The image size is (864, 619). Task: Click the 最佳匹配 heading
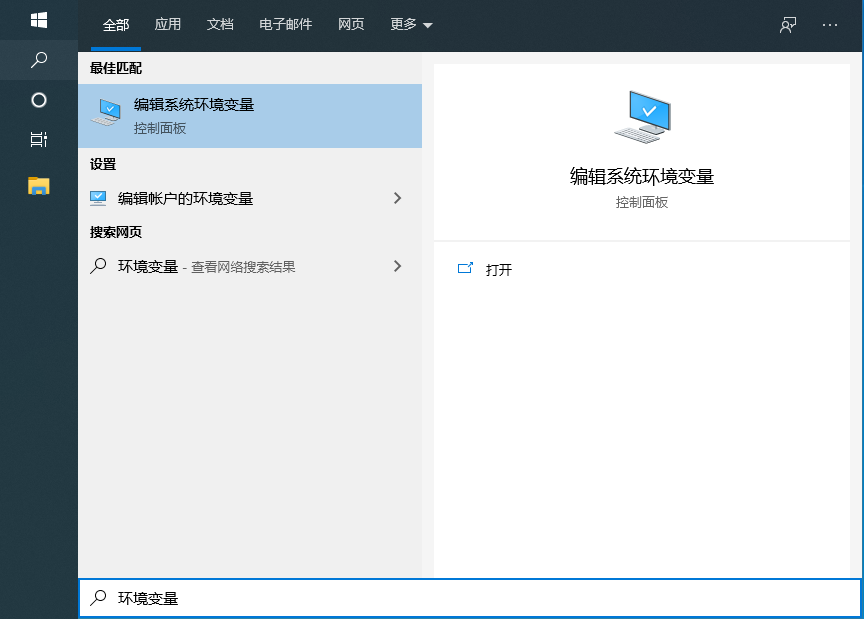click(x=116, y=68)
